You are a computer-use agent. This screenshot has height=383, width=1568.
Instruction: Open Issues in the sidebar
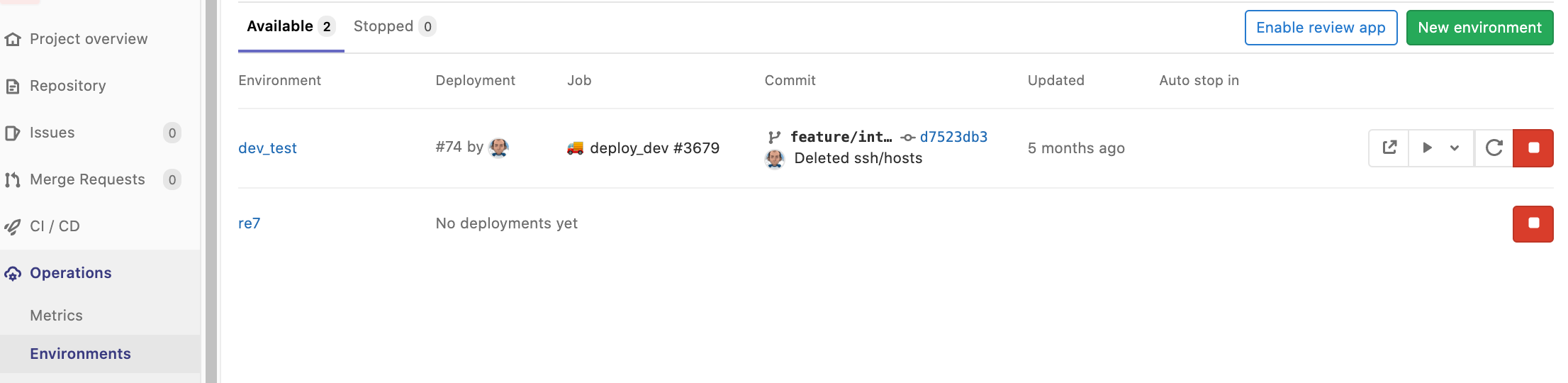tap(52, 133)
